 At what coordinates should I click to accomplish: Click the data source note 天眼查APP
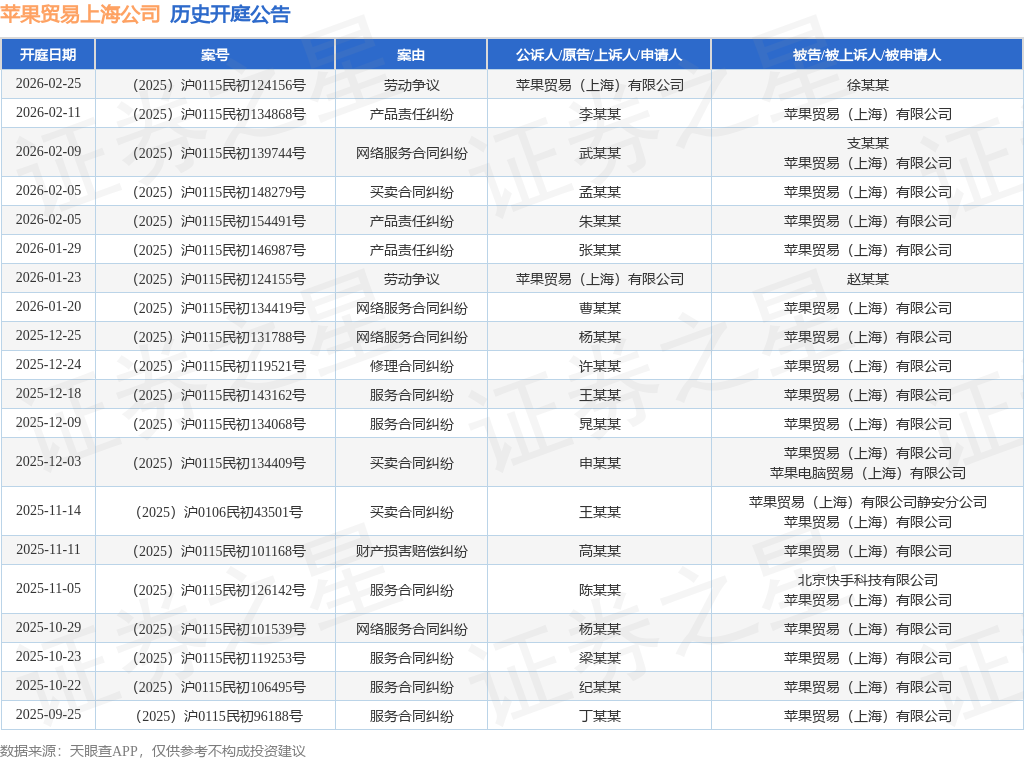[x=103, y=751]
